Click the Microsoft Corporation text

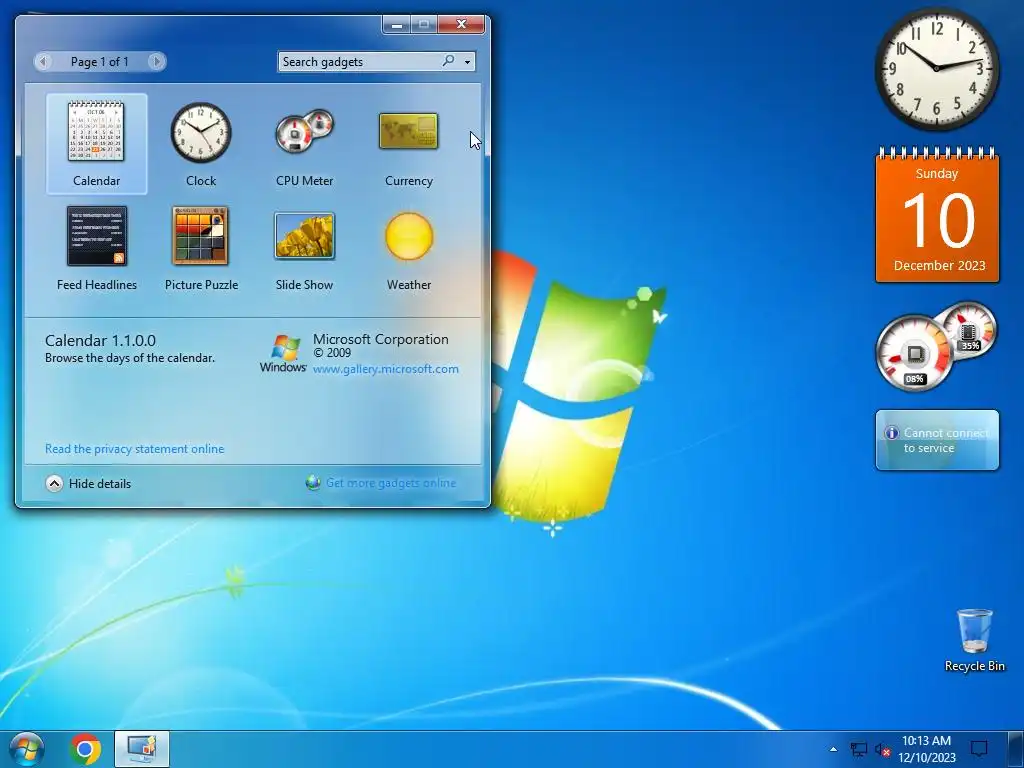[x=380, y=340]
